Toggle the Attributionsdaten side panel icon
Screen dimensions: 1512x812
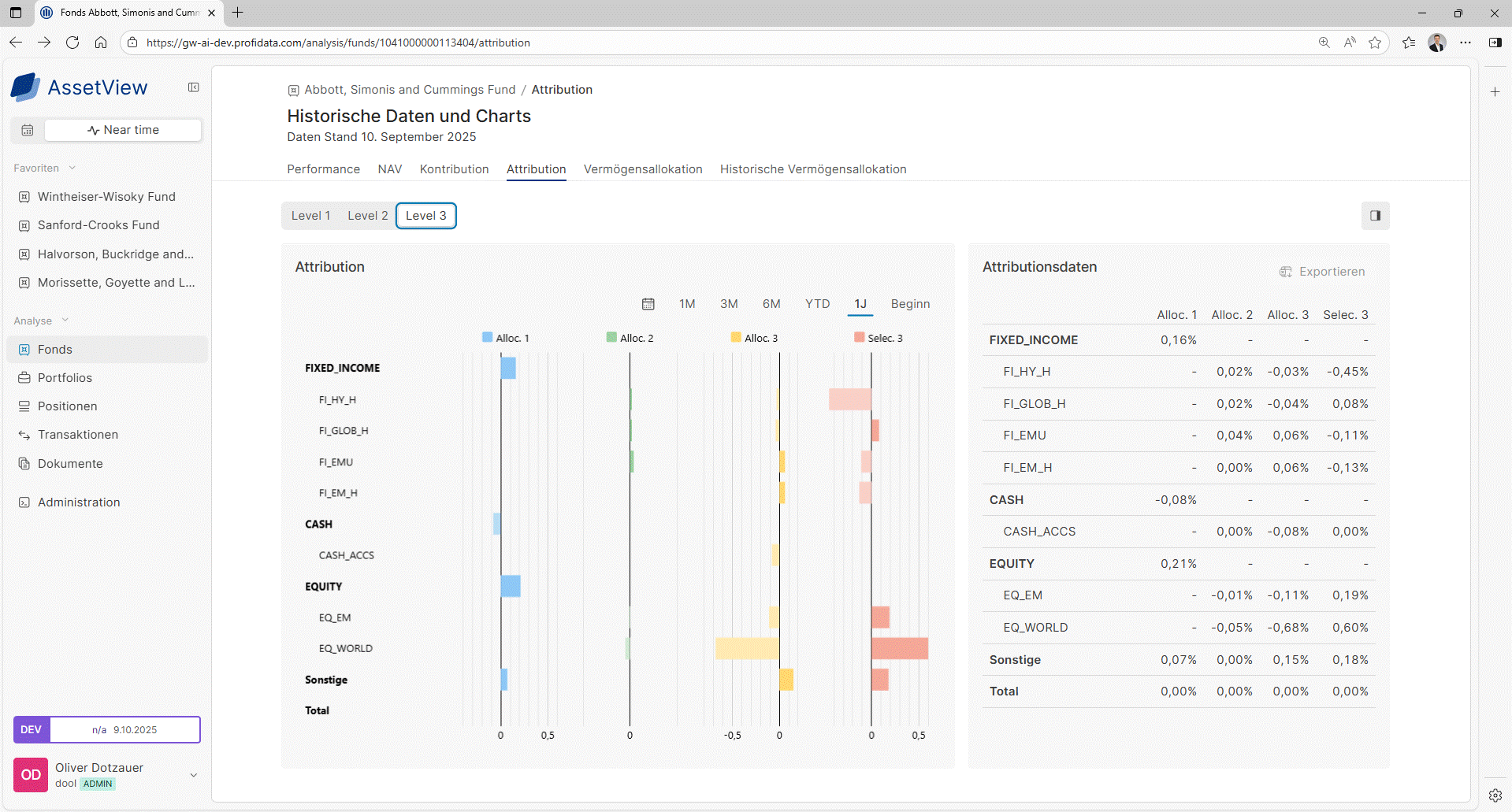pos(1375,216)
